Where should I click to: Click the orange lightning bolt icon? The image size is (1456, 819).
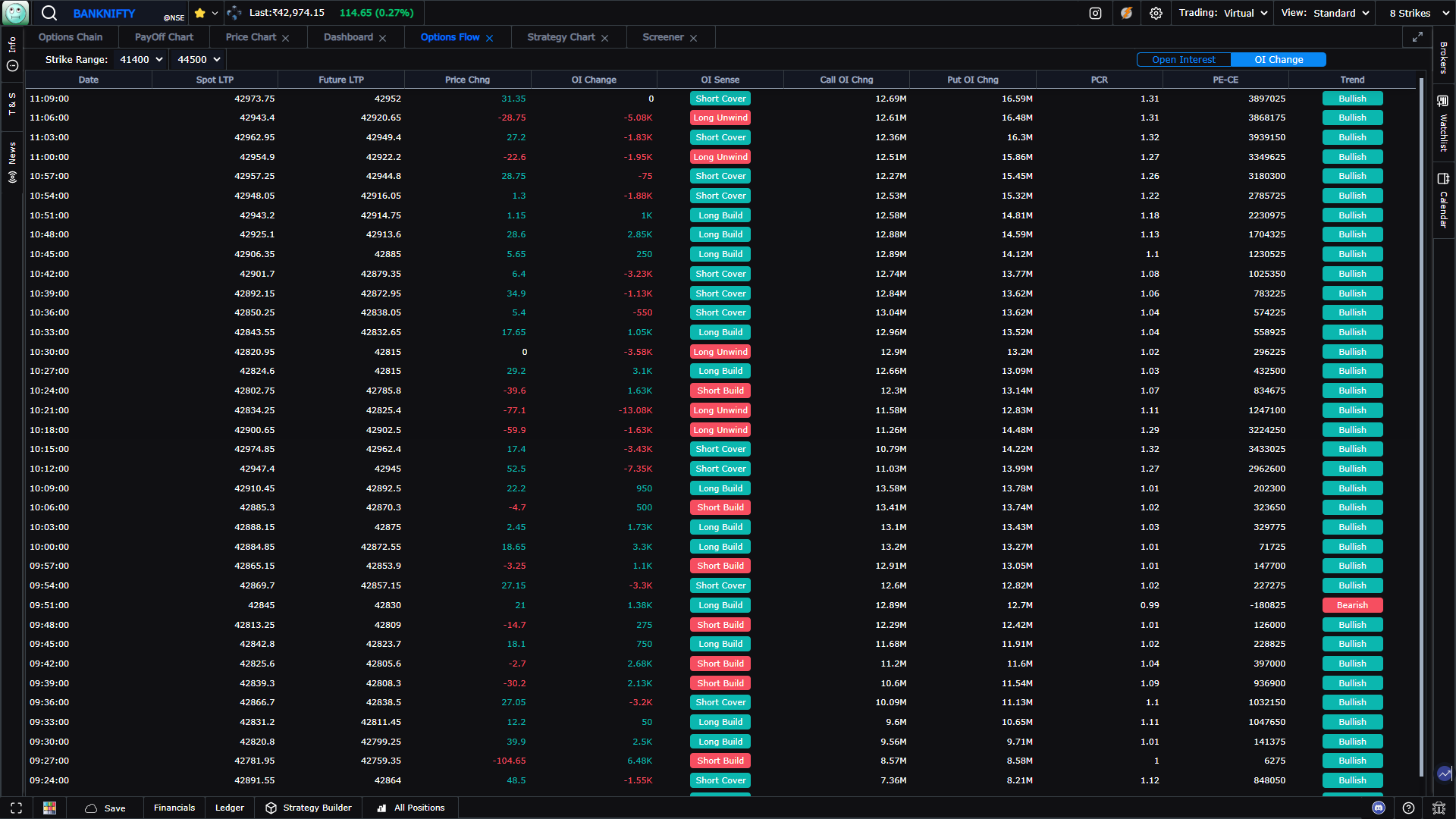click(x=1126, y=13)
